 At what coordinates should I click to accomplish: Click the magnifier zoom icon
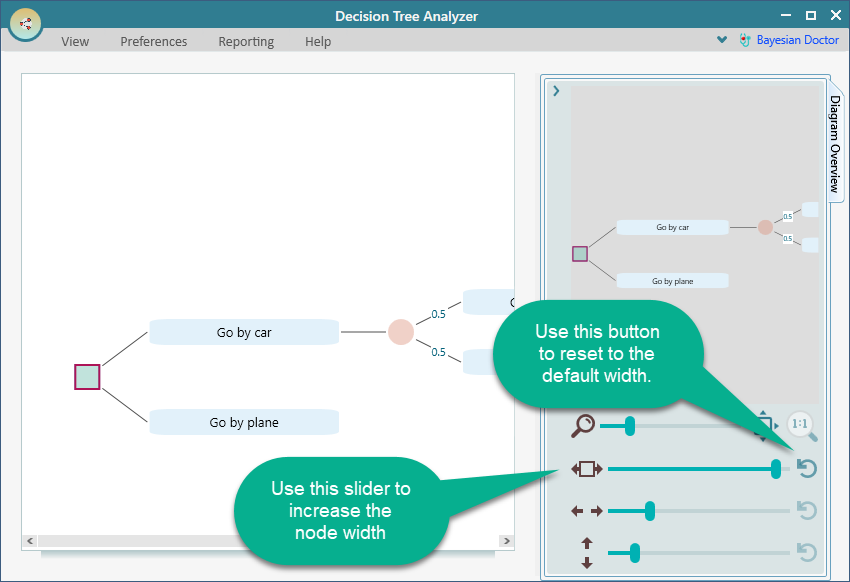(583, 426)
